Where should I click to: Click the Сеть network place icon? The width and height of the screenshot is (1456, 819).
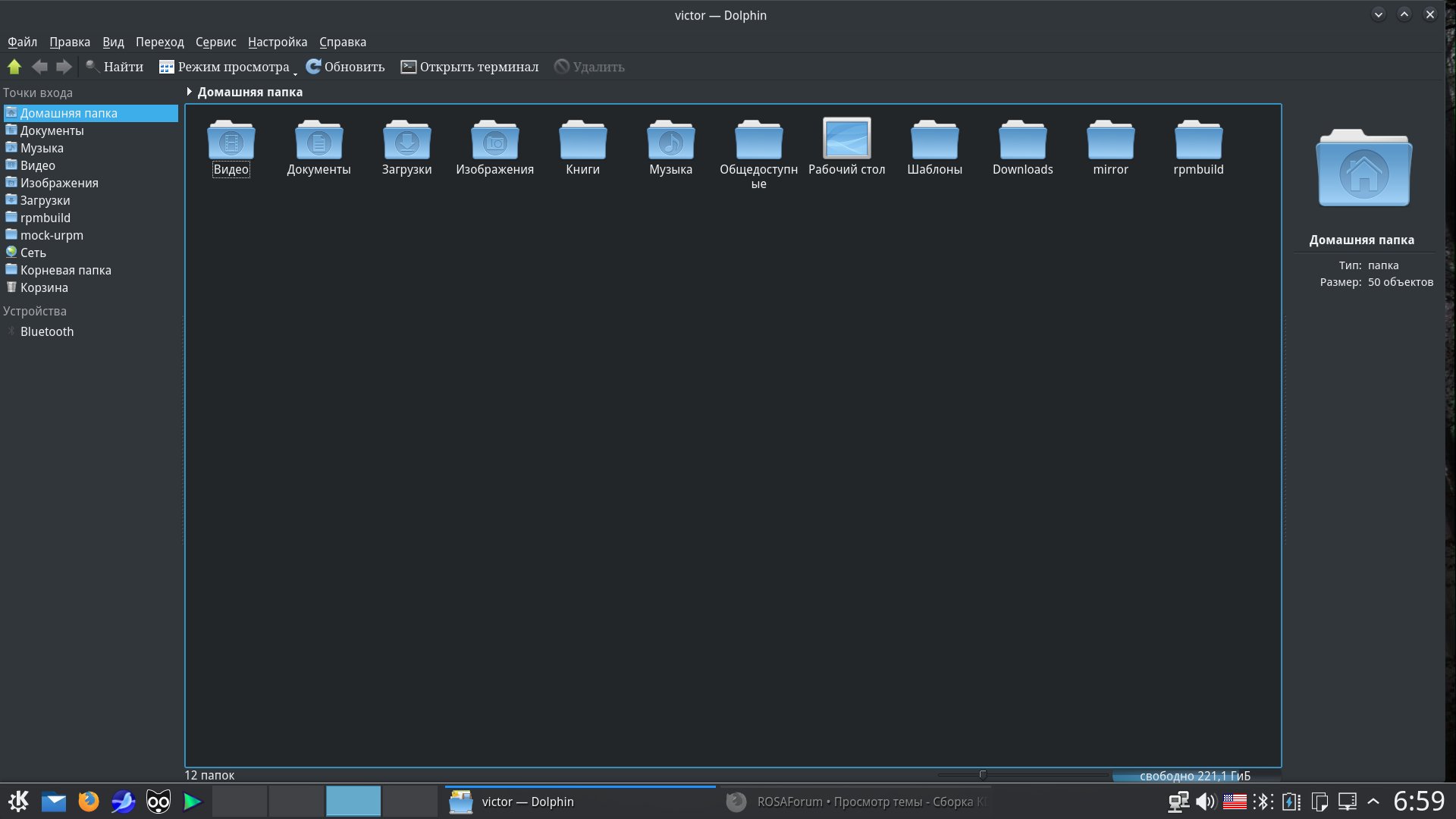pyautogui.click(x=11, y=253)
